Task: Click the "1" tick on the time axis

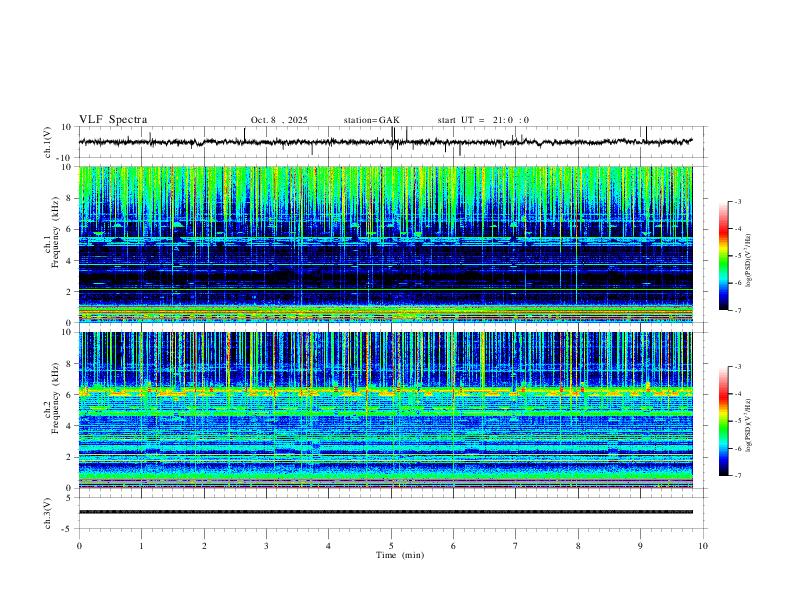Action: (x=141, y=546)
